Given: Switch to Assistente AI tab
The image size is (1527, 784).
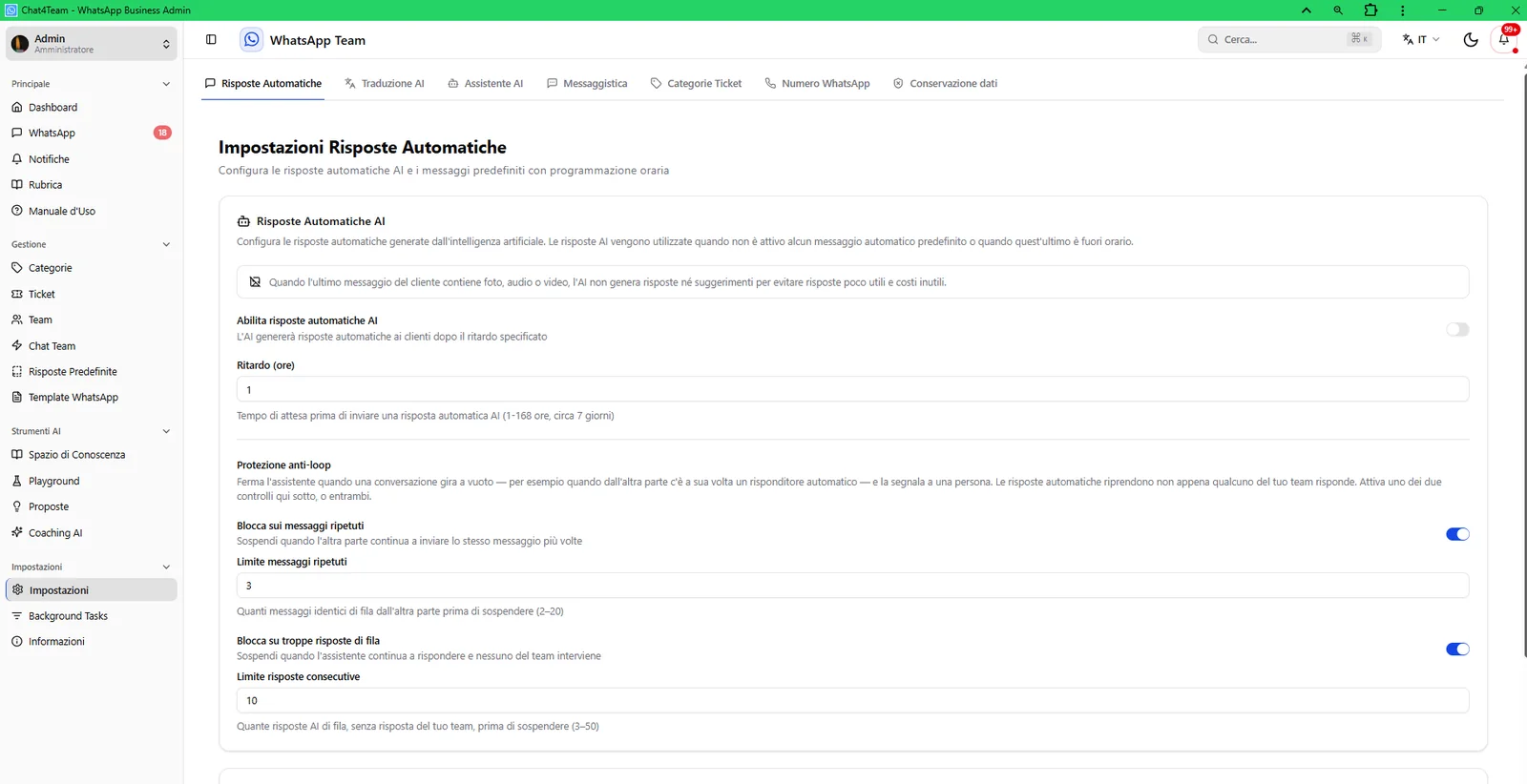Looking at the screenshot, I should tap(486, 83).
